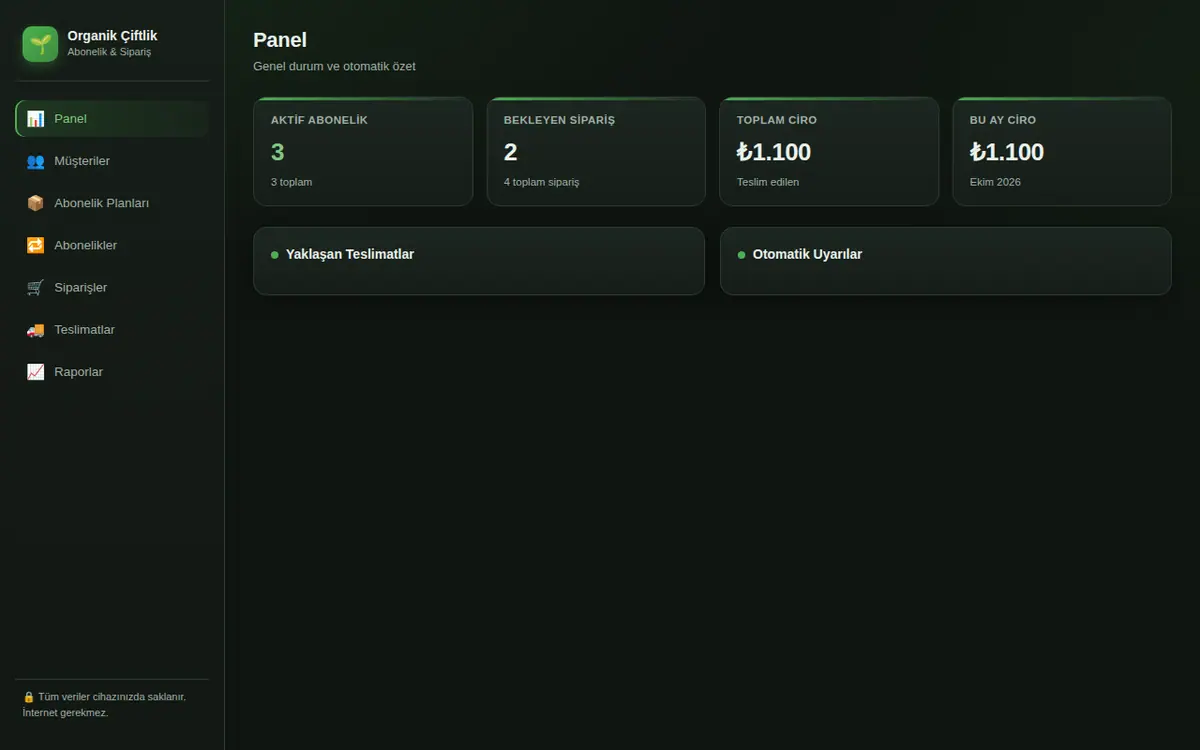Screen dimensions: 1200x750
Task: Click the "4 toplam sipariş" caption
Action: point(541,182)
